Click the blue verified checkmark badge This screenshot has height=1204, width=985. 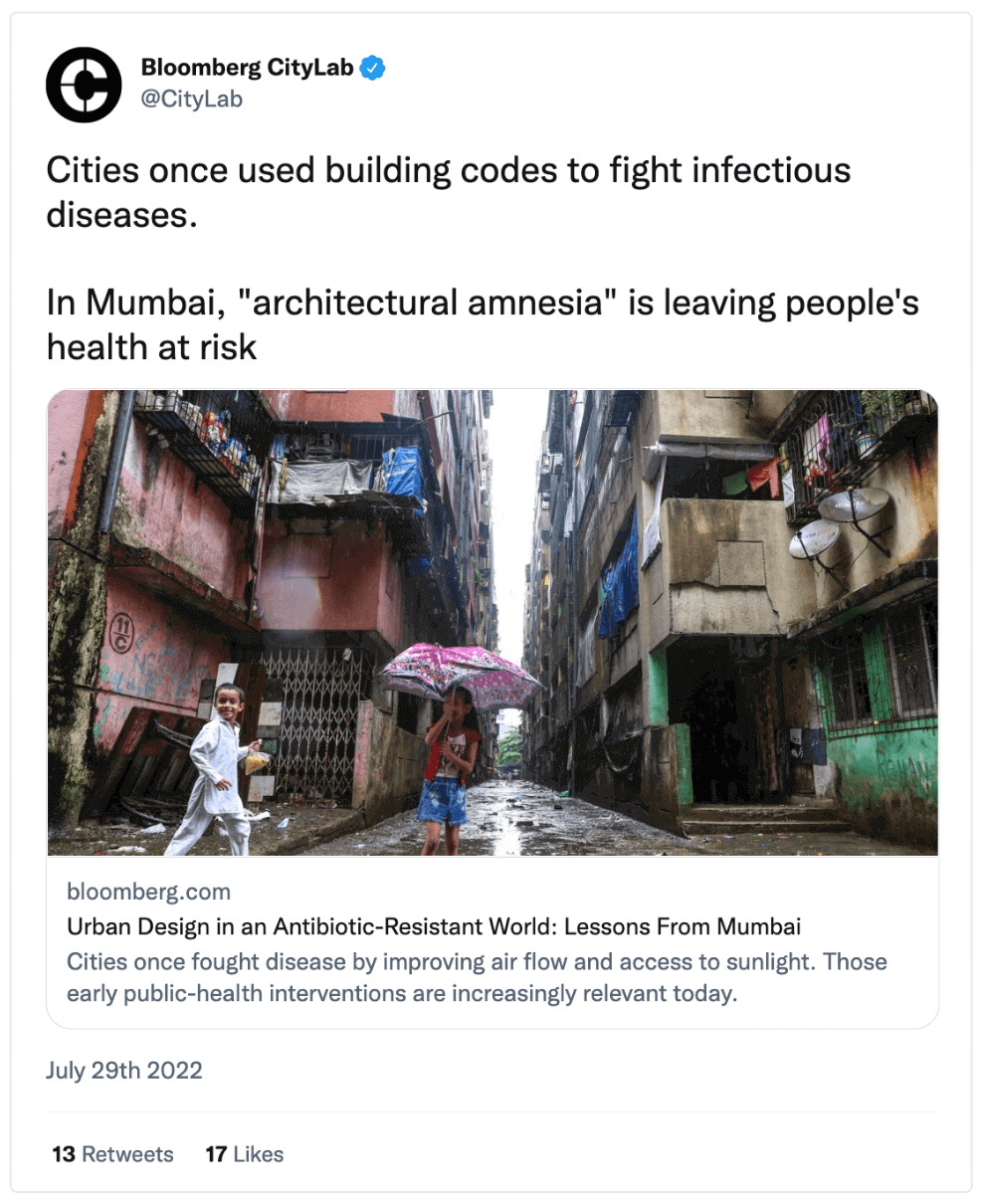pos(373,69)
